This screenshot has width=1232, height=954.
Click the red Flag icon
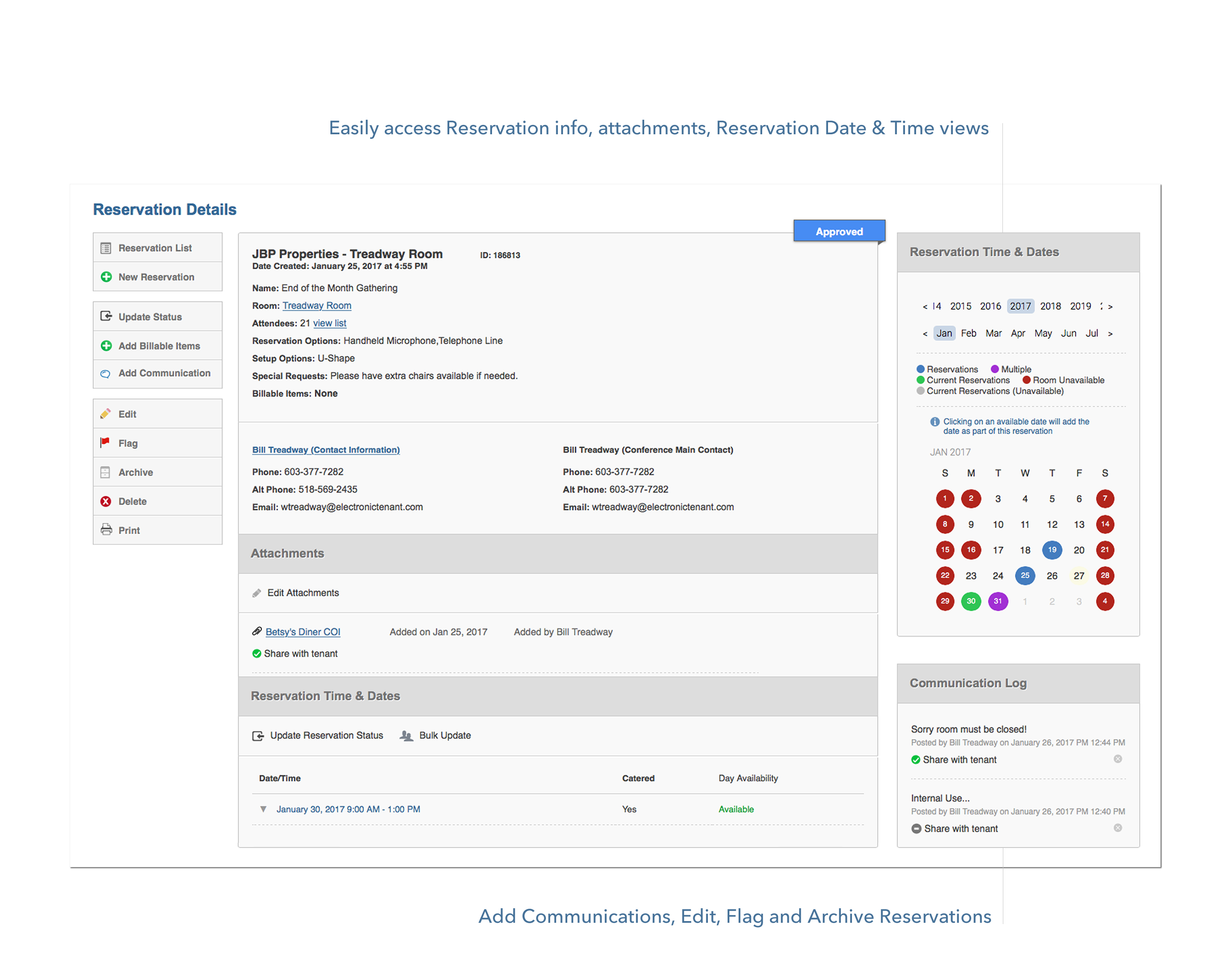[x=106, y=443]
